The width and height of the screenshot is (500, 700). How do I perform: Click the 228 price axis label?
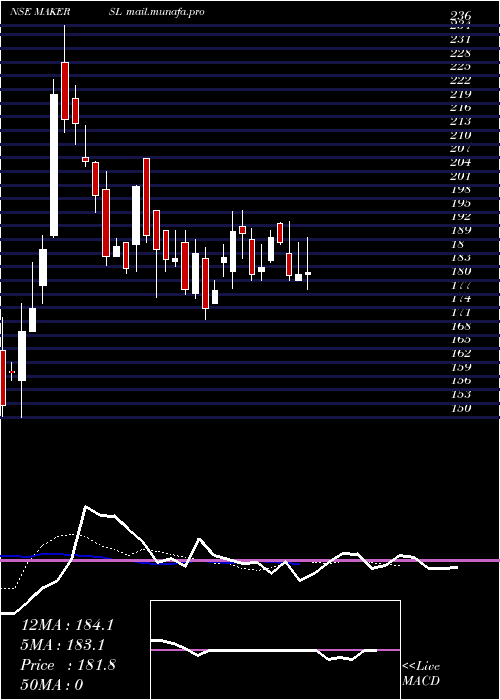[x=461, y=53]
